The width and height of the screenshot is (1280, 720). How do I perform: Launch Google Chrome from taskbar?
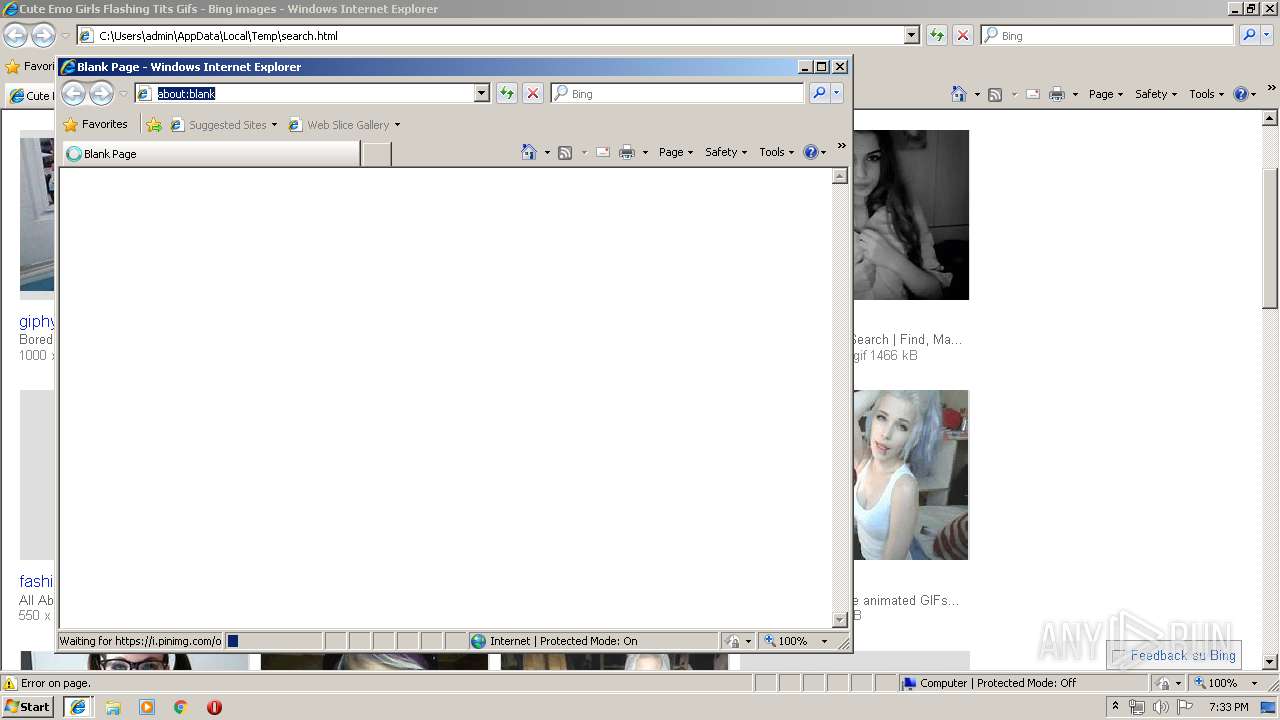click(181, 707)
